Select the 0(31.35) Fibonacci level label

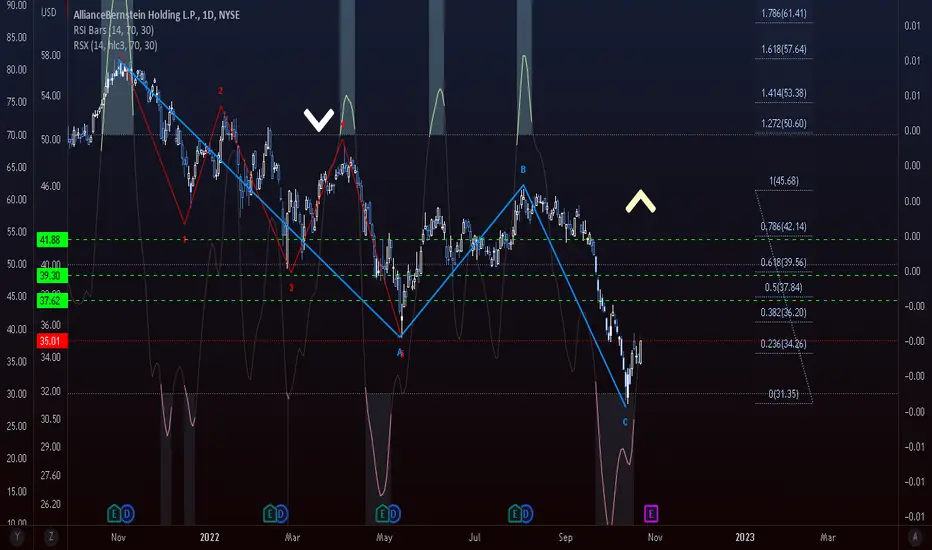783,394
